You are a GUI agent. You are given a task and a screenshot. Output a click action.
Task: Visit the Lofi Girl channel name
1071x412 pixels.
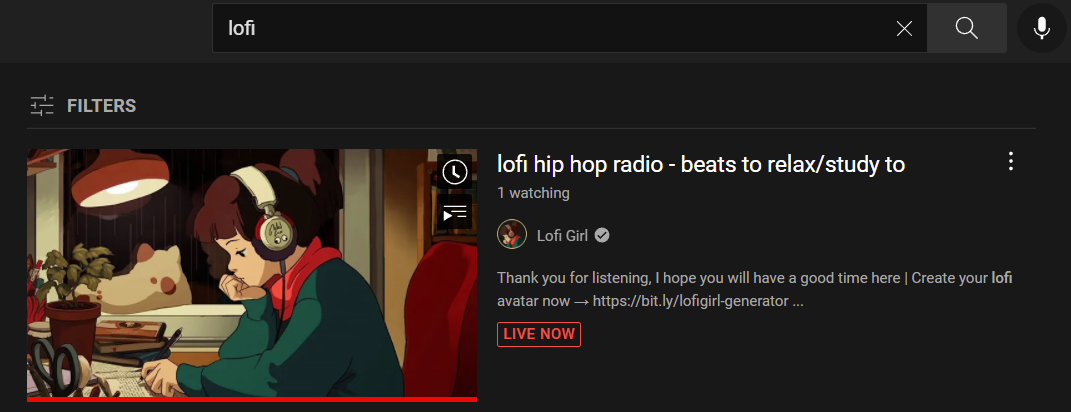click(564, 236)
